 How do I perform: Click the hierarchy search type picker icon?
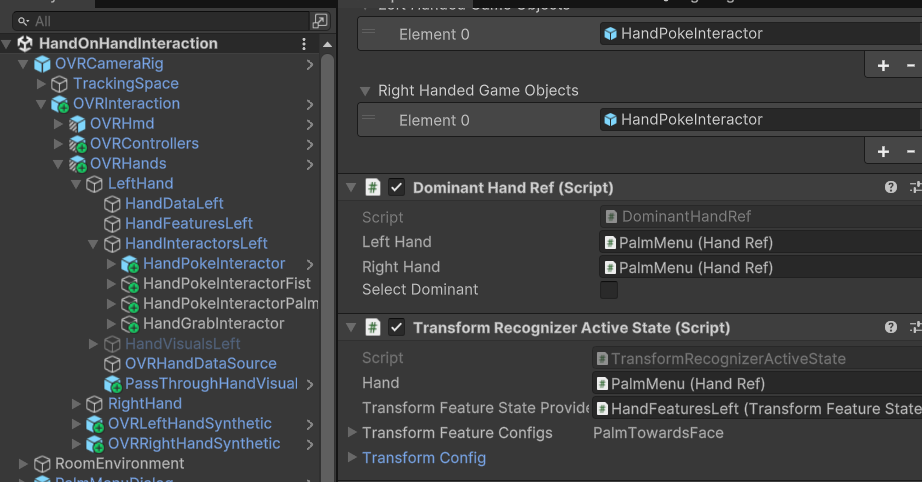coord(319,21)
